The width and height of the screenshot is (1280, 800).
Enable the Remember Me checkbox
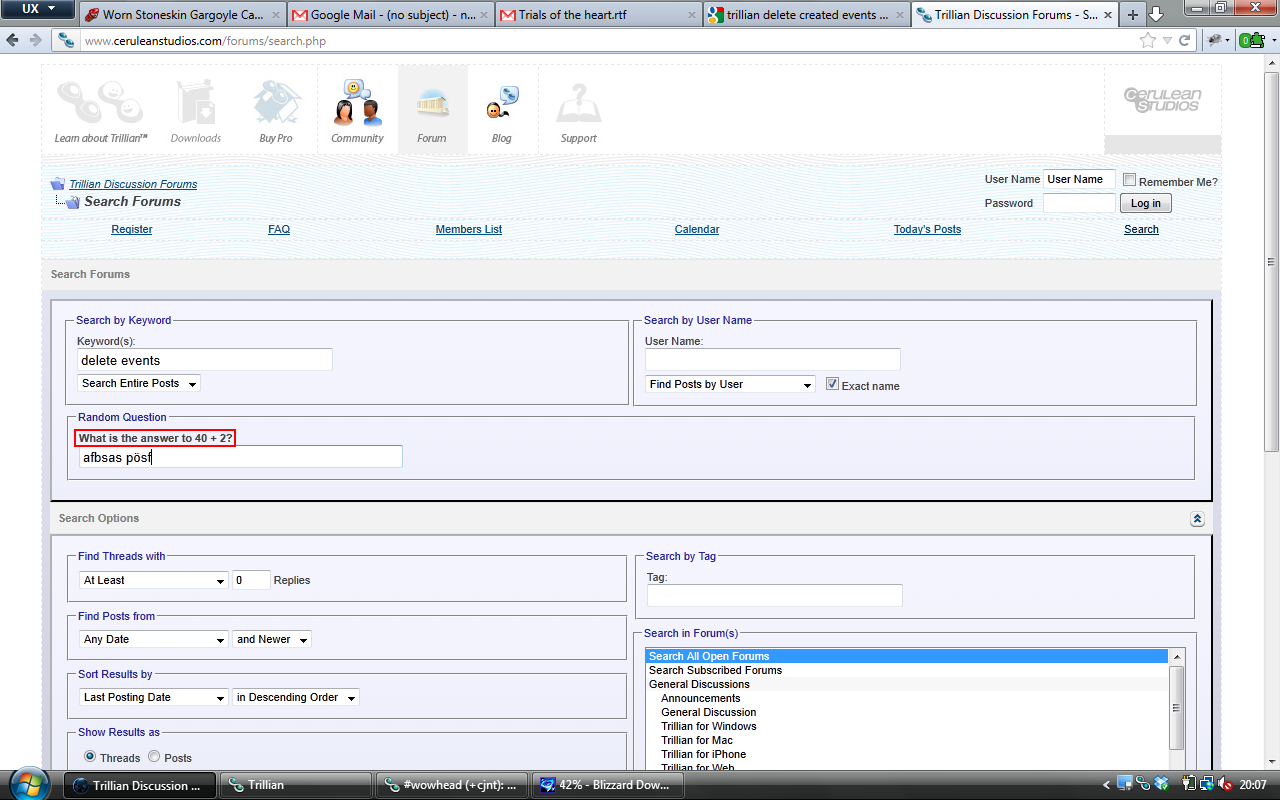(x=1129, y=180)
